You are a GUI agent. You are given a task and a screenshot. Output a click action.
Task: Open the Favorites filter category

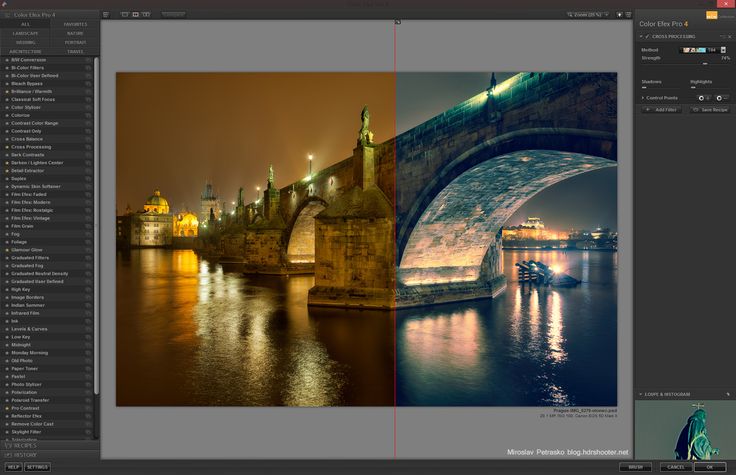75,24
